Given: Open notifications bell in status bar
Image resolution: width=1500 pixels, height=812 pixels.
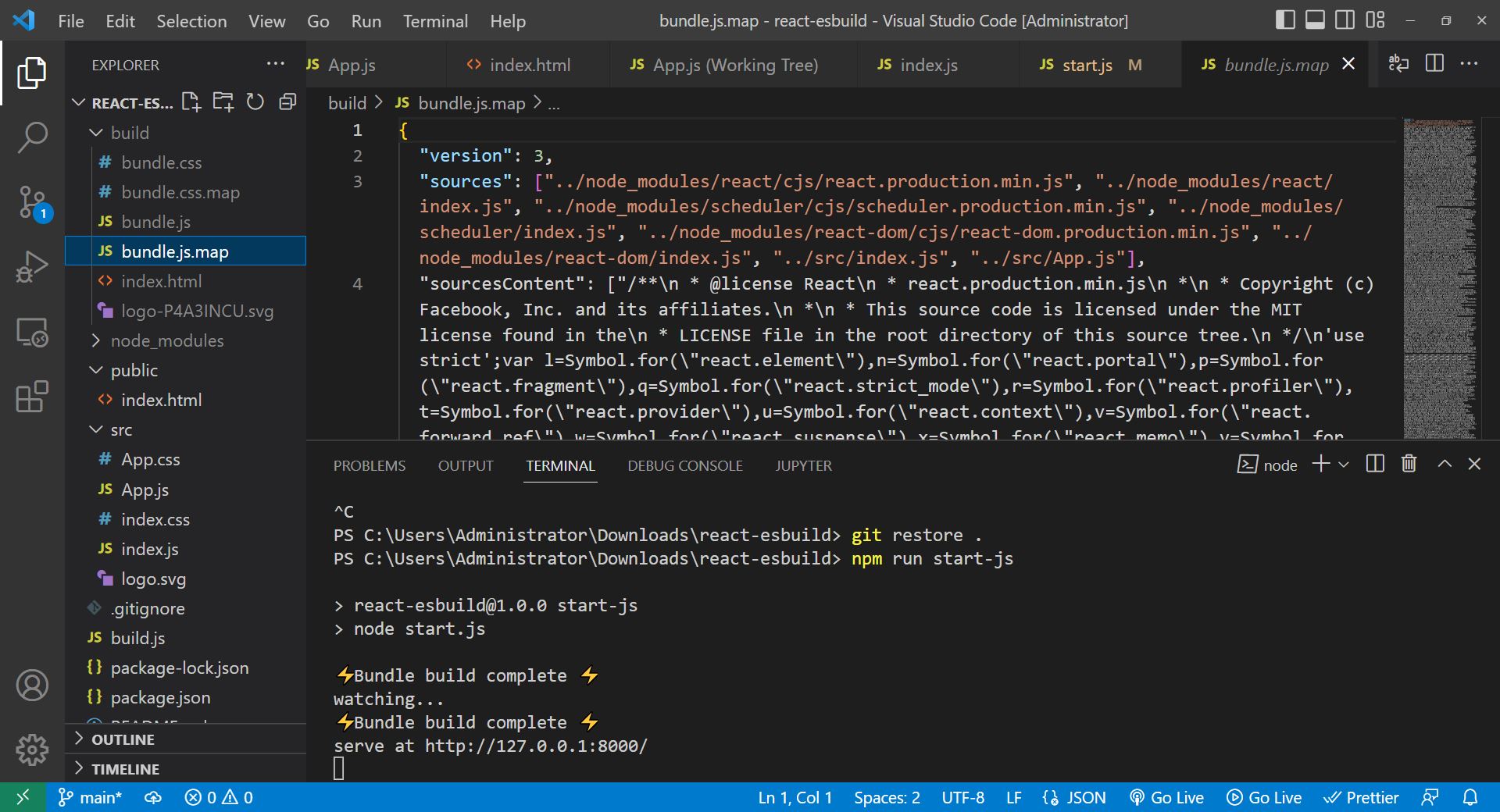Looking at the screenshot, I should tap(1470, 797).
